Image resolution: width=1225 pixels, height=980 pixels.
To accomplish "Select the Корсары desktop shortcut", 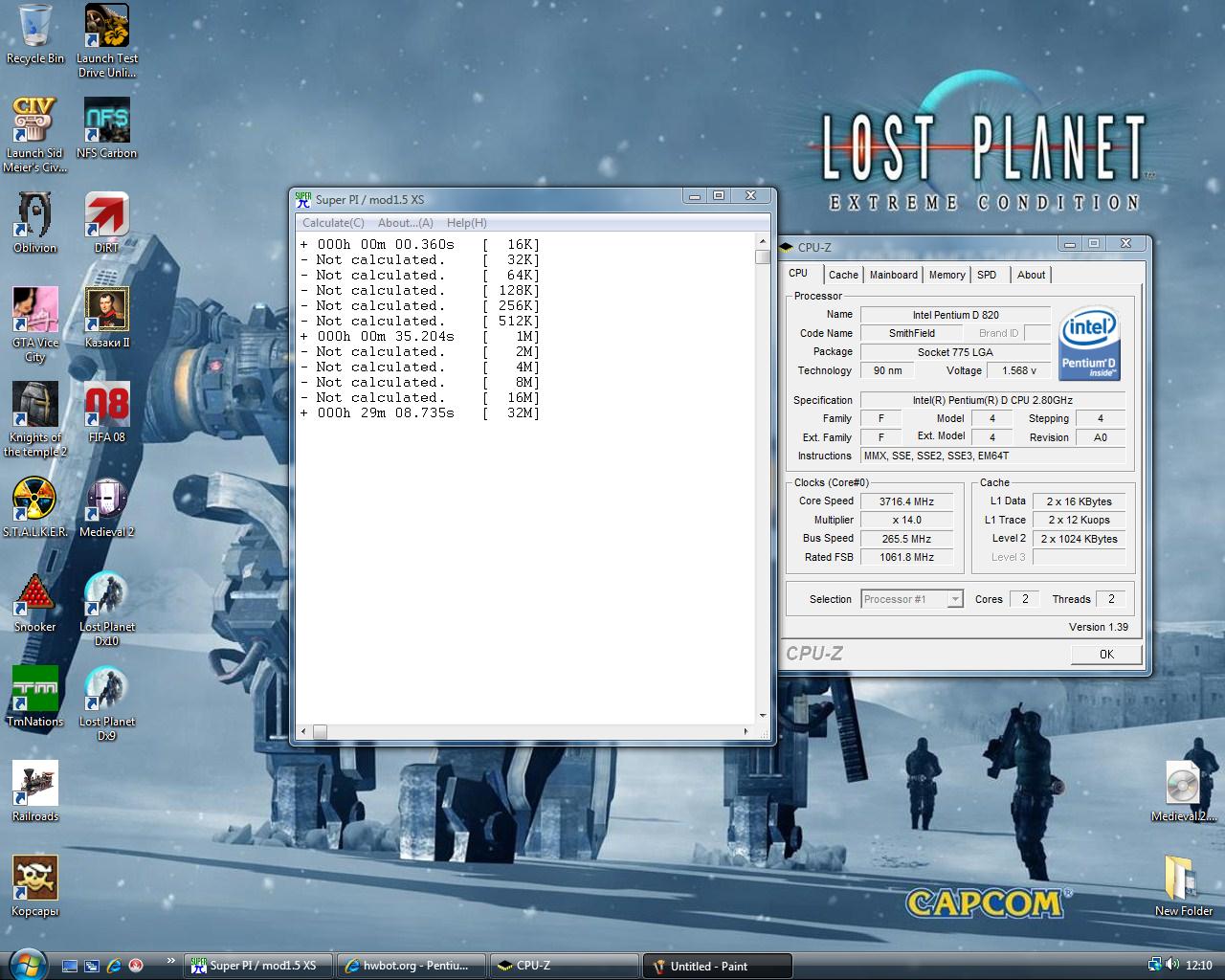I will click(x=35, y=886).
